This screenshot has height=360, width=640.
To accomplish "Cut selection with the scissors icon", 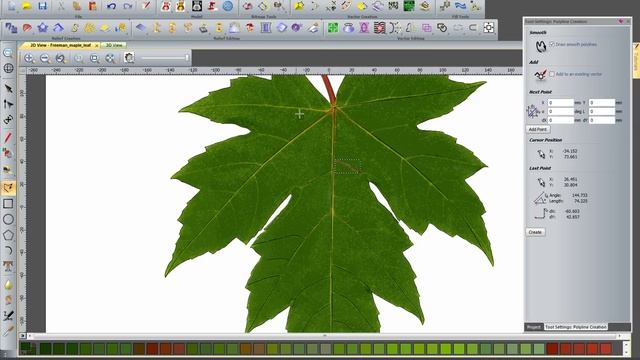I will click(61, 6).
